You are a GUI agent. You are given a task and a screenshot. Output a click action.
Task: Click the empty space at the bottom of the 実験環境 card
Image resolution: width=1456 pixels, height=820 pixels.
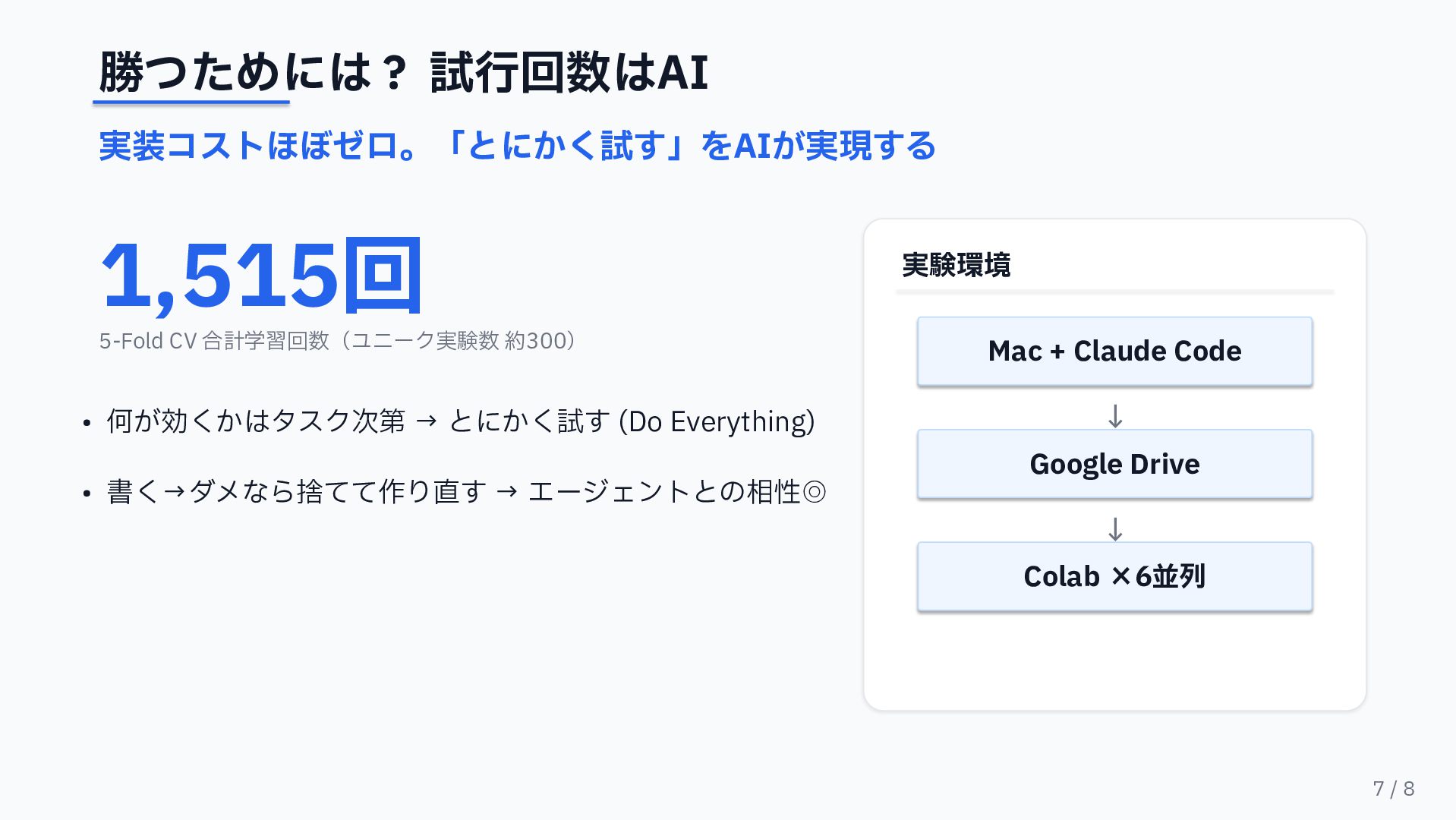pyautogui.click(x=1114, y=661)
